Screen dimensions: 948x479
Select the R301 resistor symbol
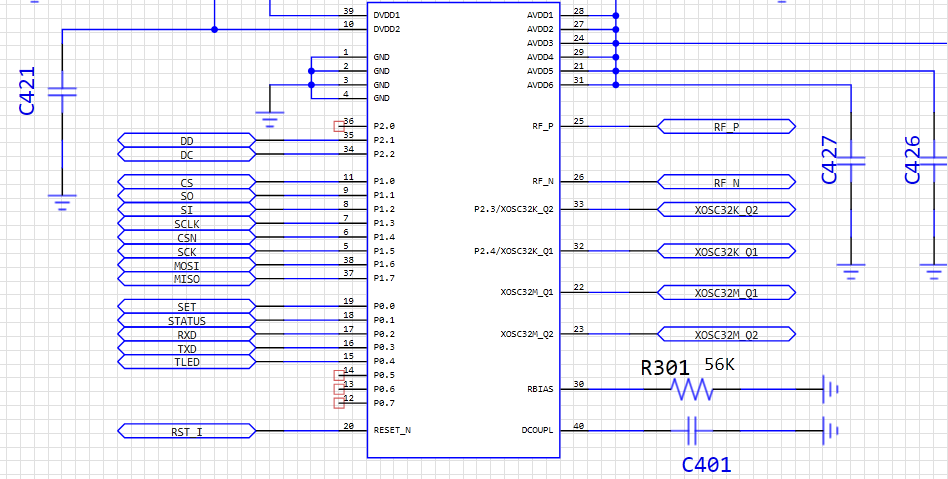coord(692,389)
